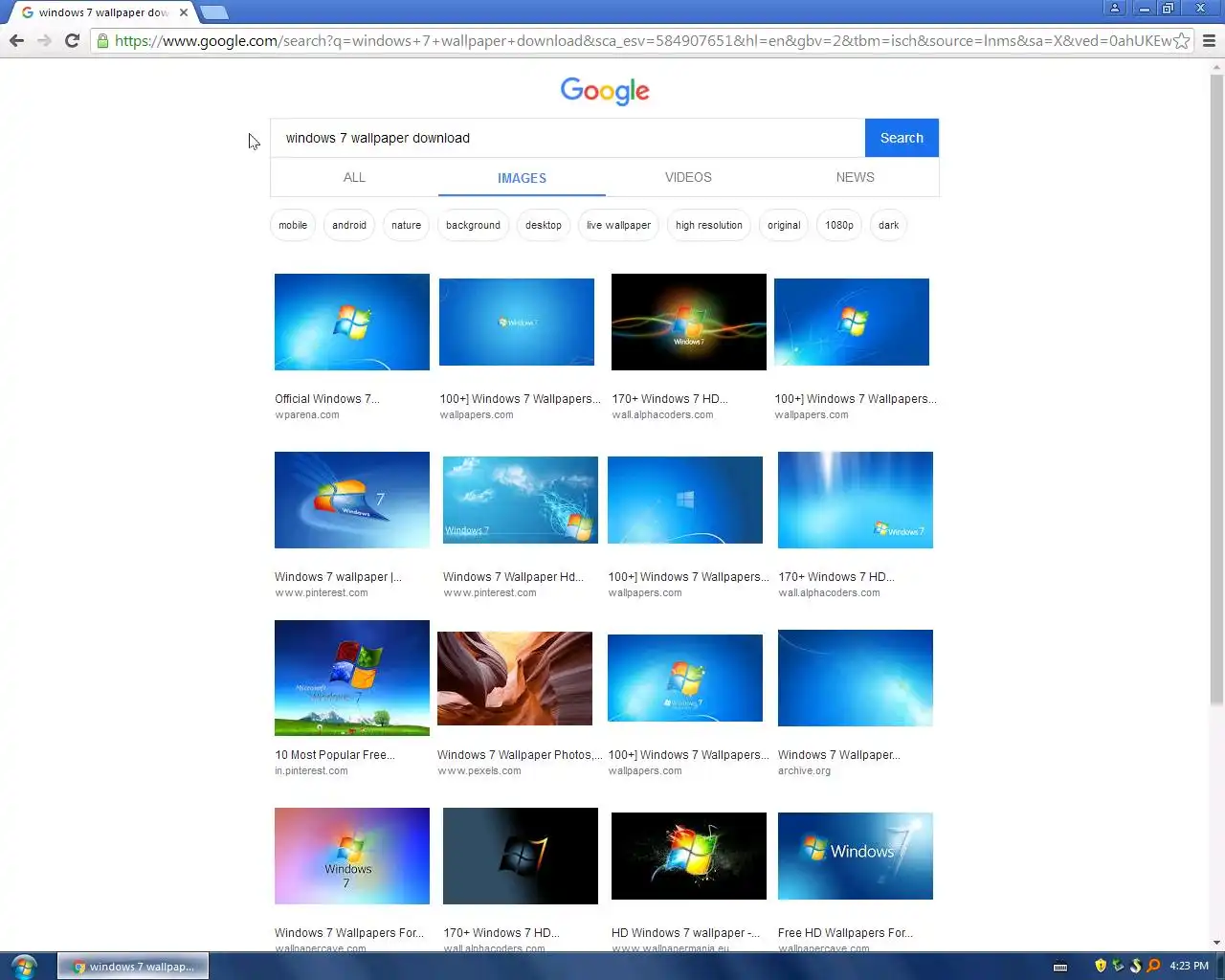Filter by the 'mobile' chip
The image size is (1225, 980).
pyautogui.click(x=293, y=225)
